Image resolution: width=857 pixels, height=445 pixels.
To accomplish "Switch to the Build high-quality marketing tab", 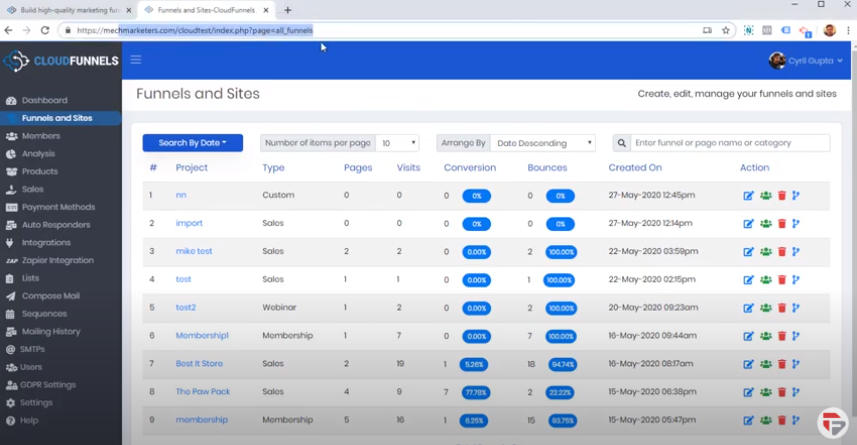I will (x=68, y=10).
